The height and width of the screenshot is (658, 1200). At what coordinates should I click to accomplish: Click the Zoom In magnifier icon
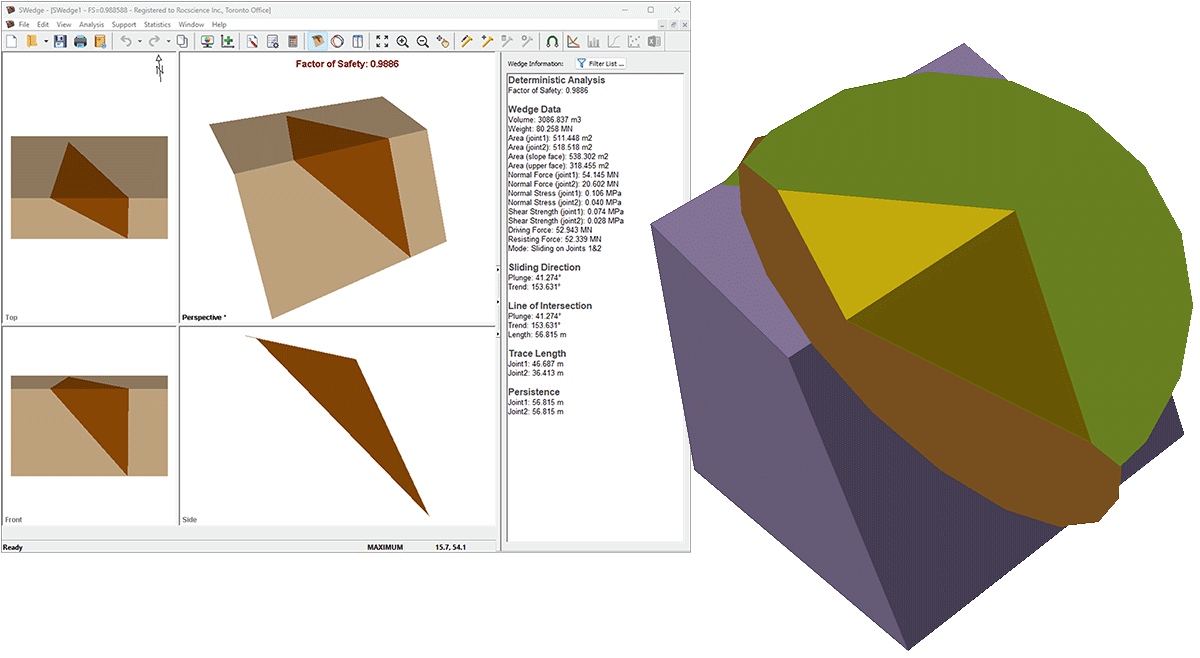coord(402,41)
